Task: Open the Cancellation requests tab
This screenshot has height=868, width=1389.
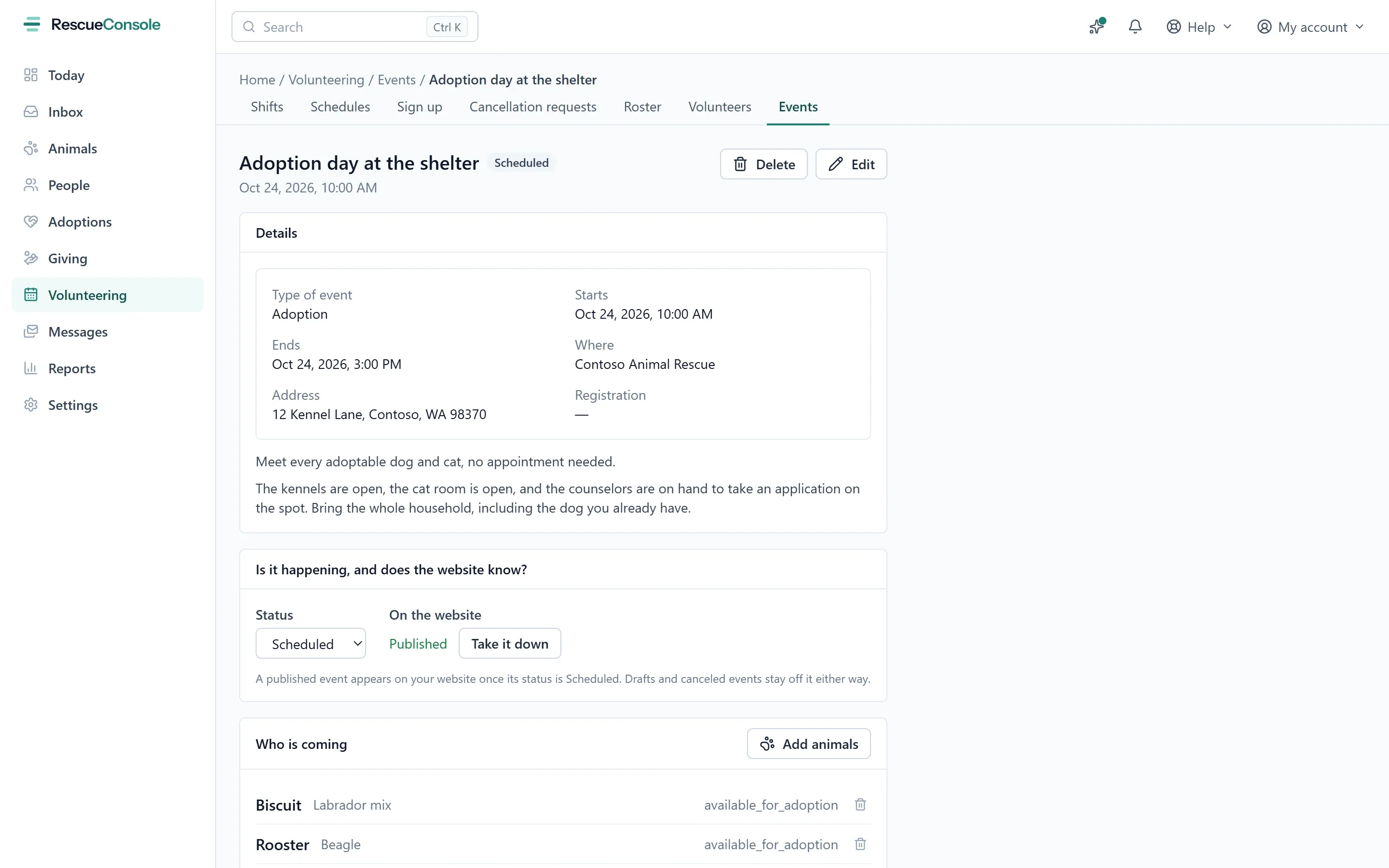Action: 532,107
